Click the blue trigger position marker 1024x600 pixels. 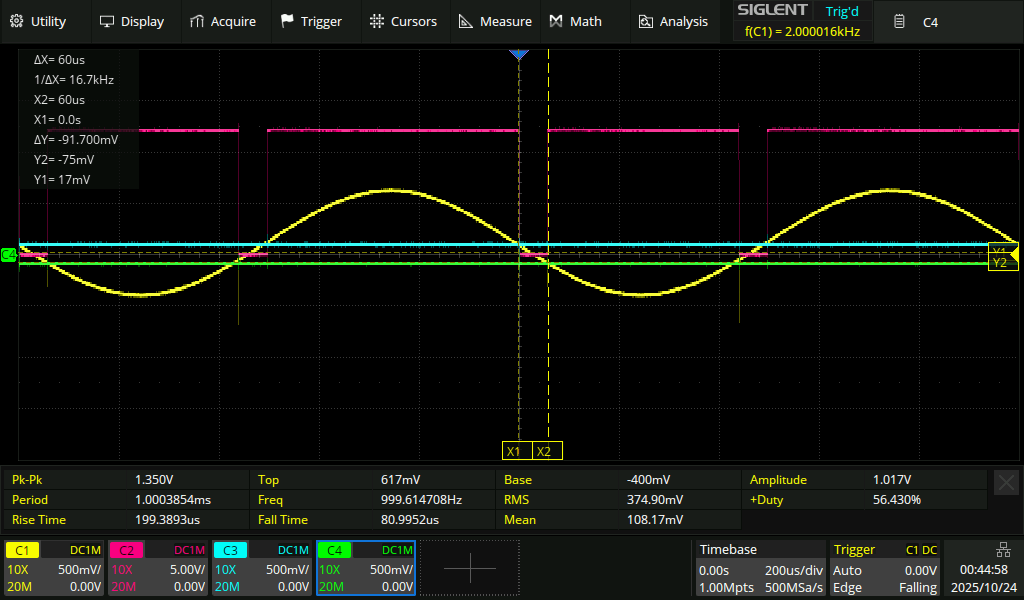(518, 55)
